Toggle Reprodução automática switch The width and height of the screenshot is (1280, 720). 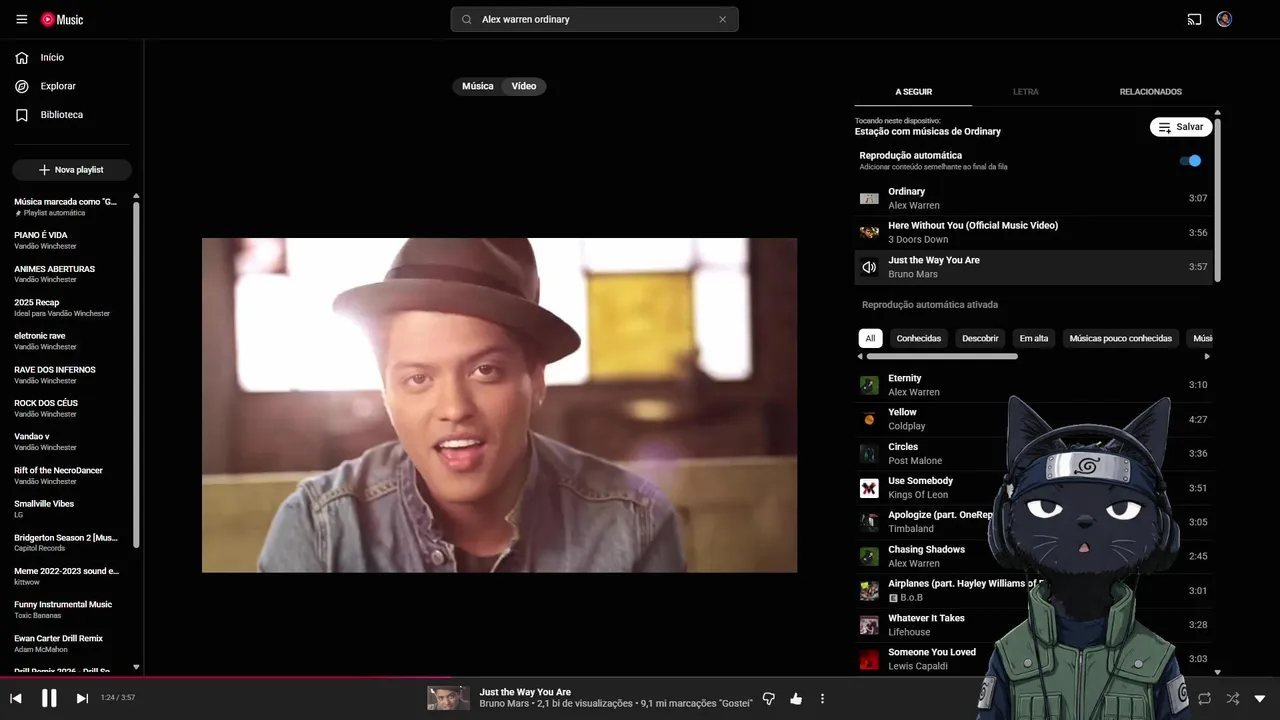(1190, 160)
